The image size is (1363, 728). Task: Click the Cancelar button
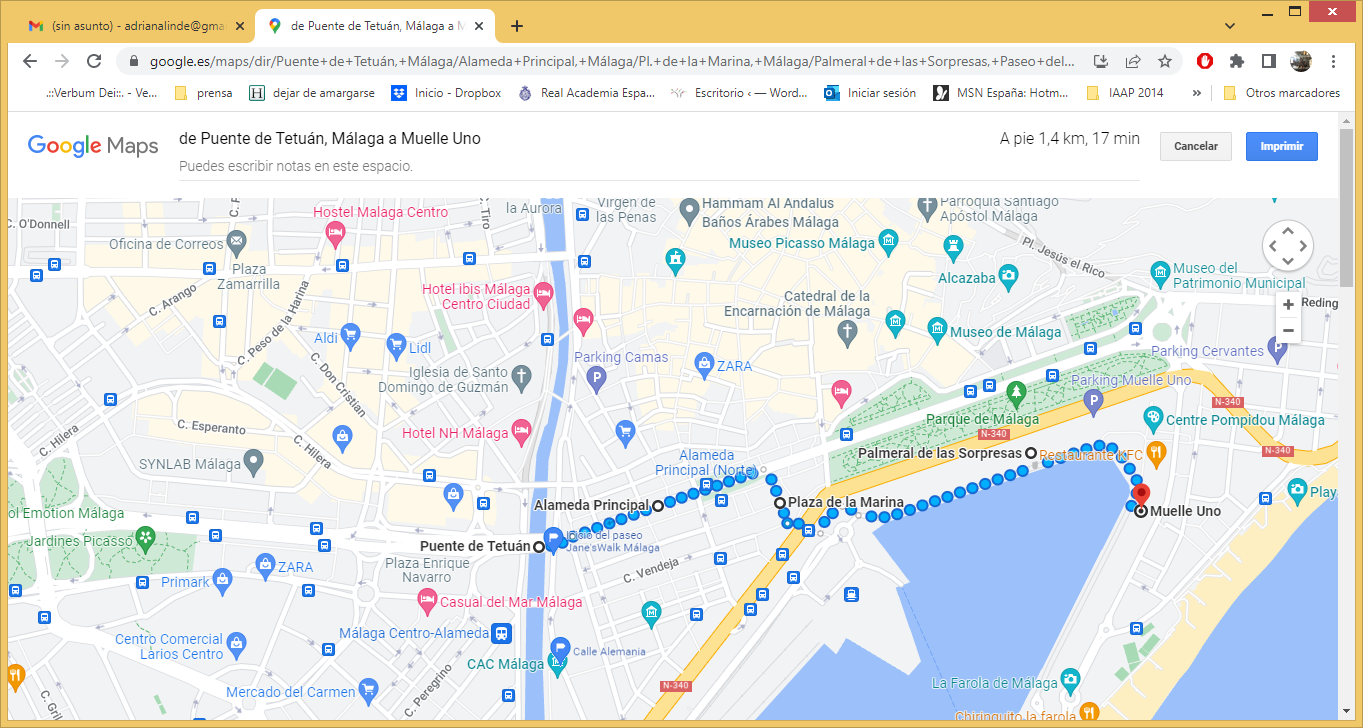[x=1195, y=146]
